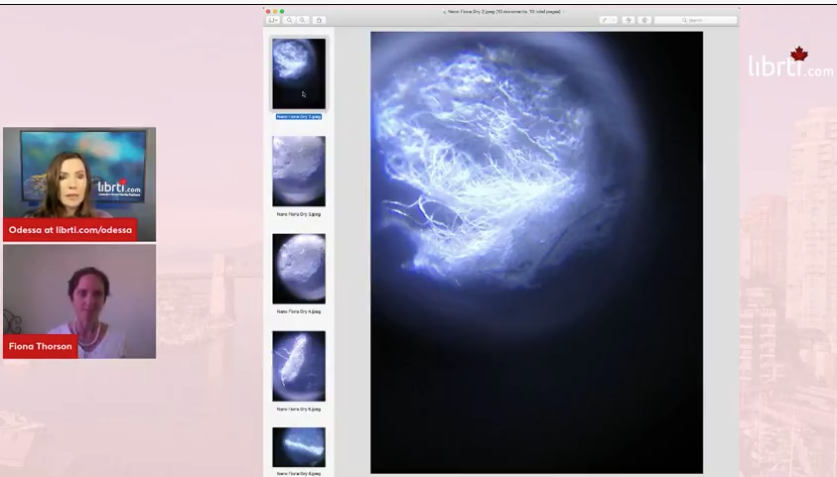Click the Fiona Thorson name label

click(x=40, y=347)
